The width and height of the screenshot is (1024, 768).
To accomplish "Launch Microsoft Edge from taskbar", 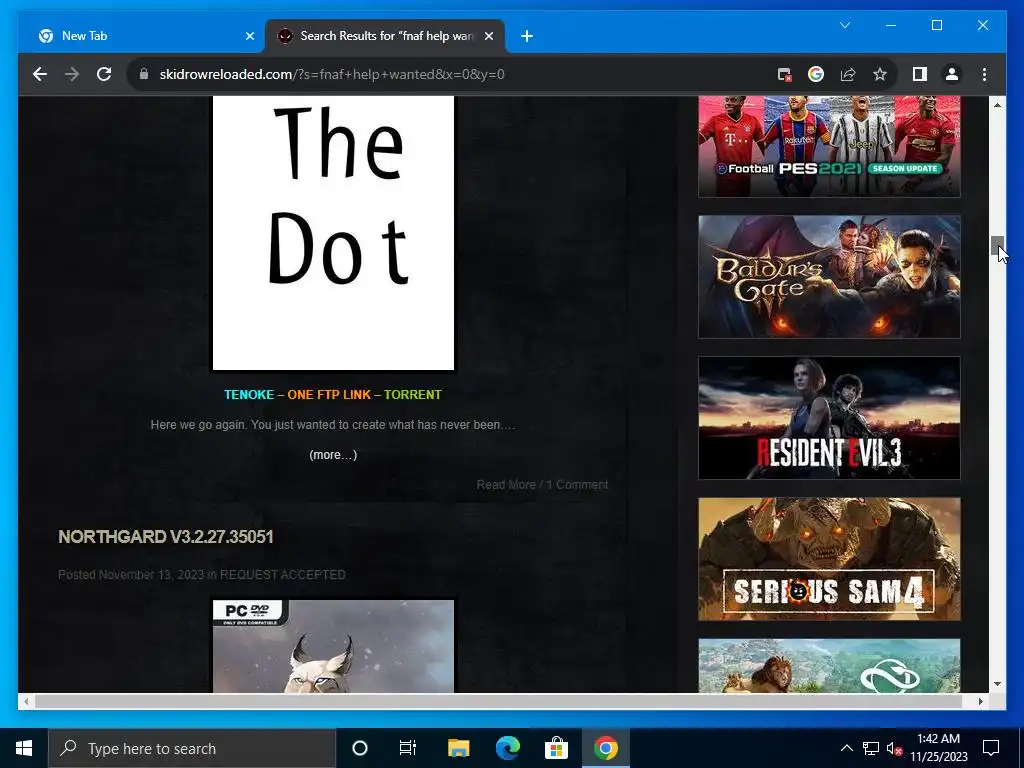I will (x=507, y=748).
